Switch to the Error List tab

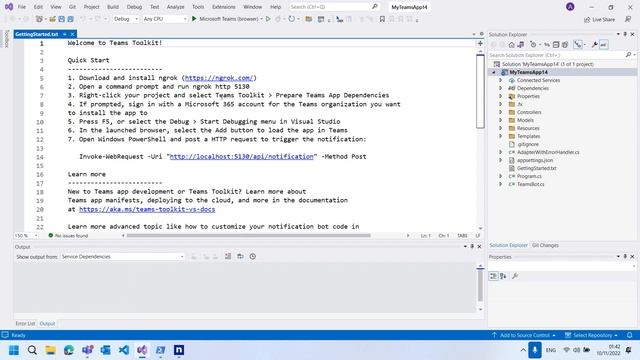[25, 324]
